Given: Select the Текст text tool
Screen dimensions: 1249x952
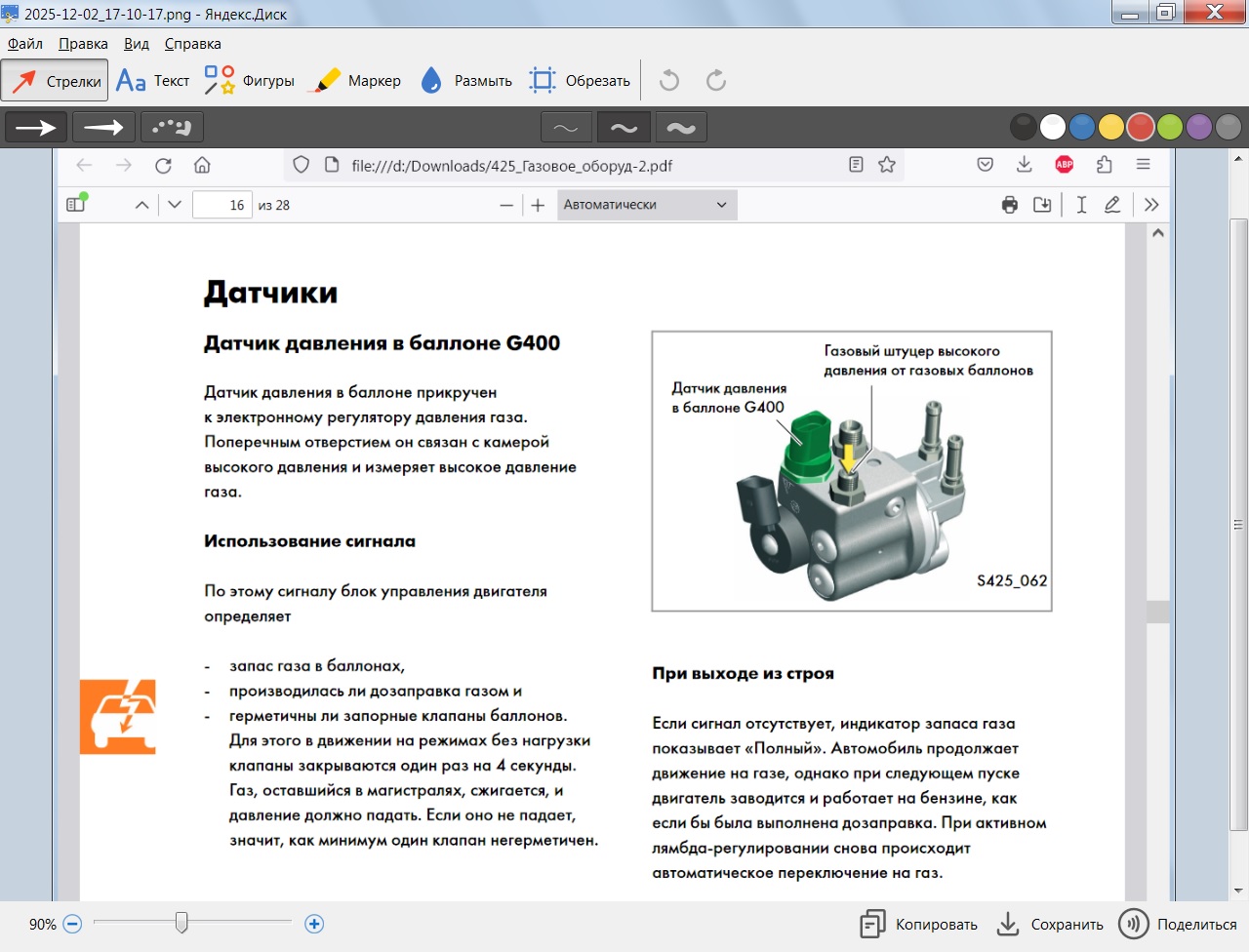Looking at the screenshot, I should [153, 81].
